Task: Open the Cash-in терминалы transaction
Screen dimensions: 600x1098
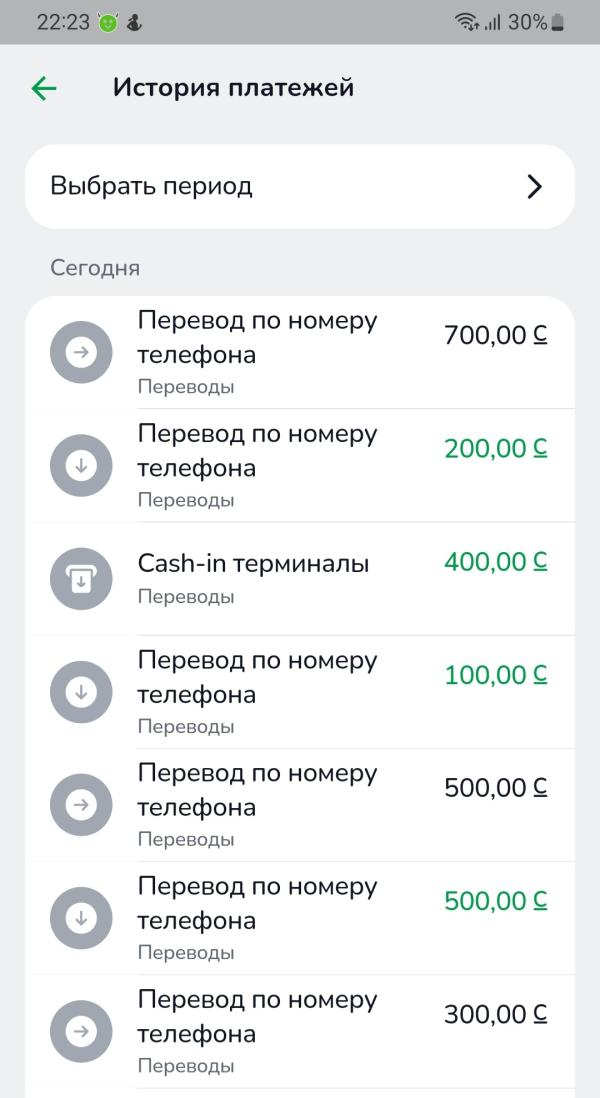Action: tap(300, 579)
